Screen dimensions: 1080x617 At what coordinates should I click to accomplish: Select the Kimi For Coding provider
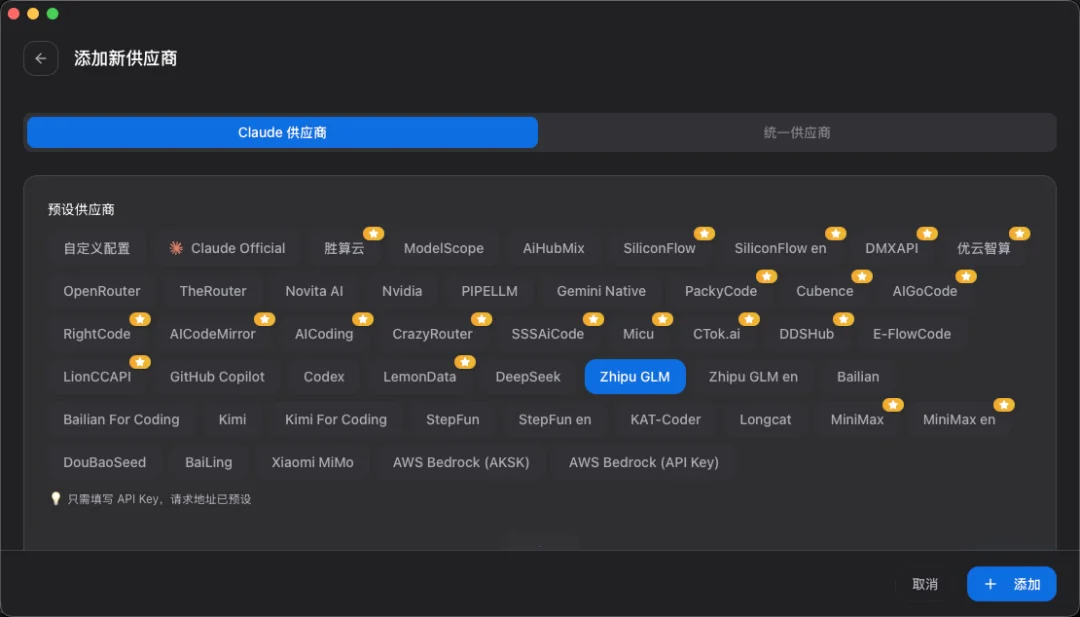tap(336, 419)
